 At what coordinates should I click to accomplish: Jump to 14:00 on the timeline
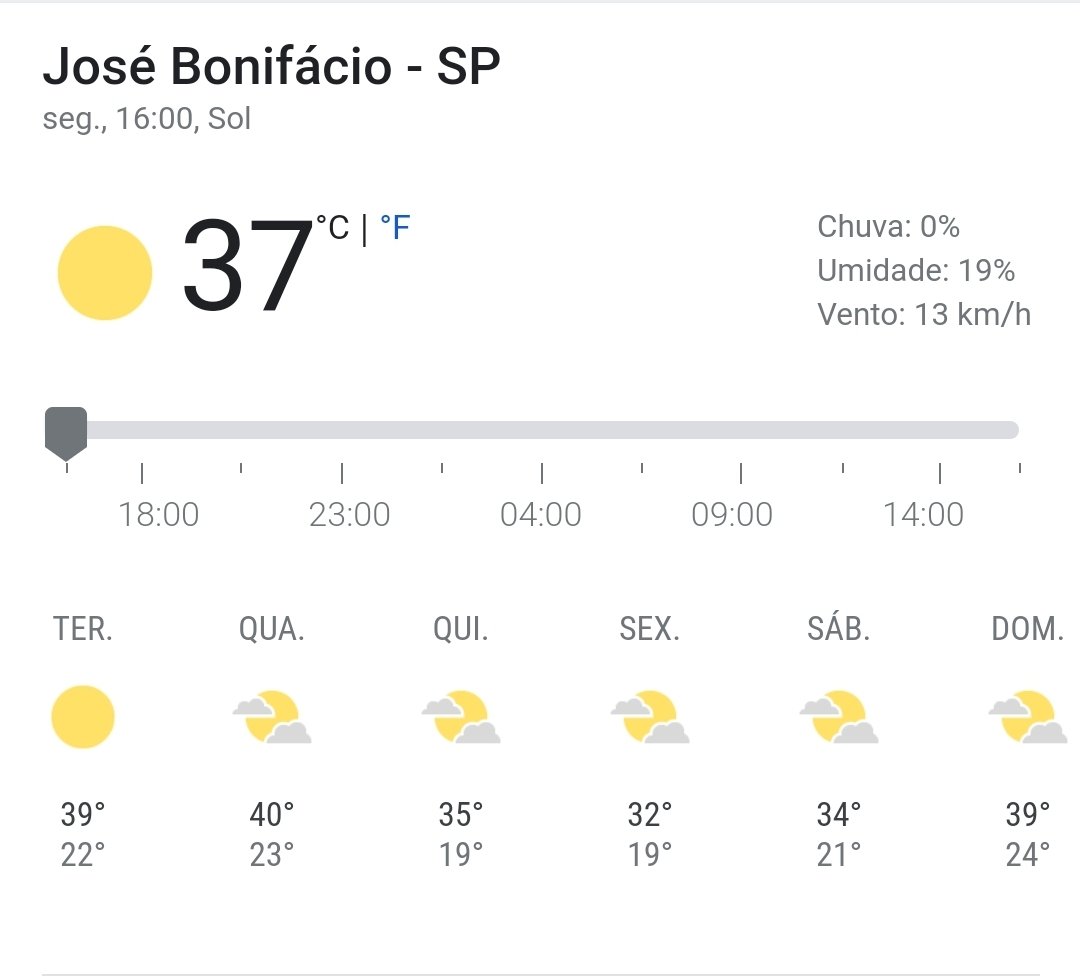[923, 515]
